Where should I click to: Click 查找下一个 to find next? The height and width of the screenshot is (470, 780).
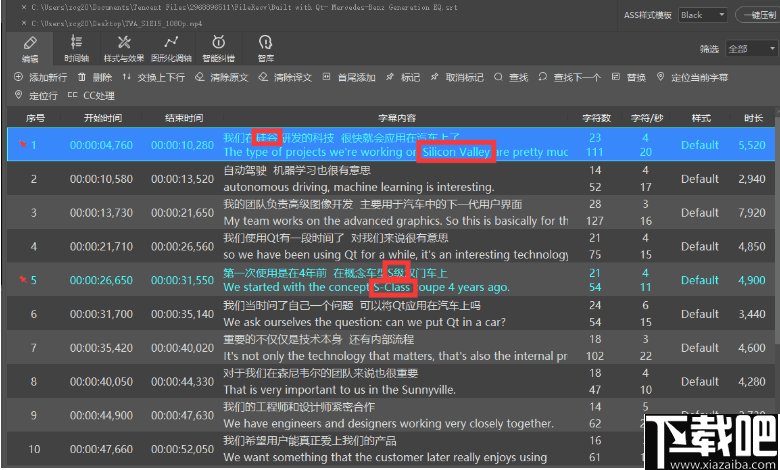click(x=570, y=77)
